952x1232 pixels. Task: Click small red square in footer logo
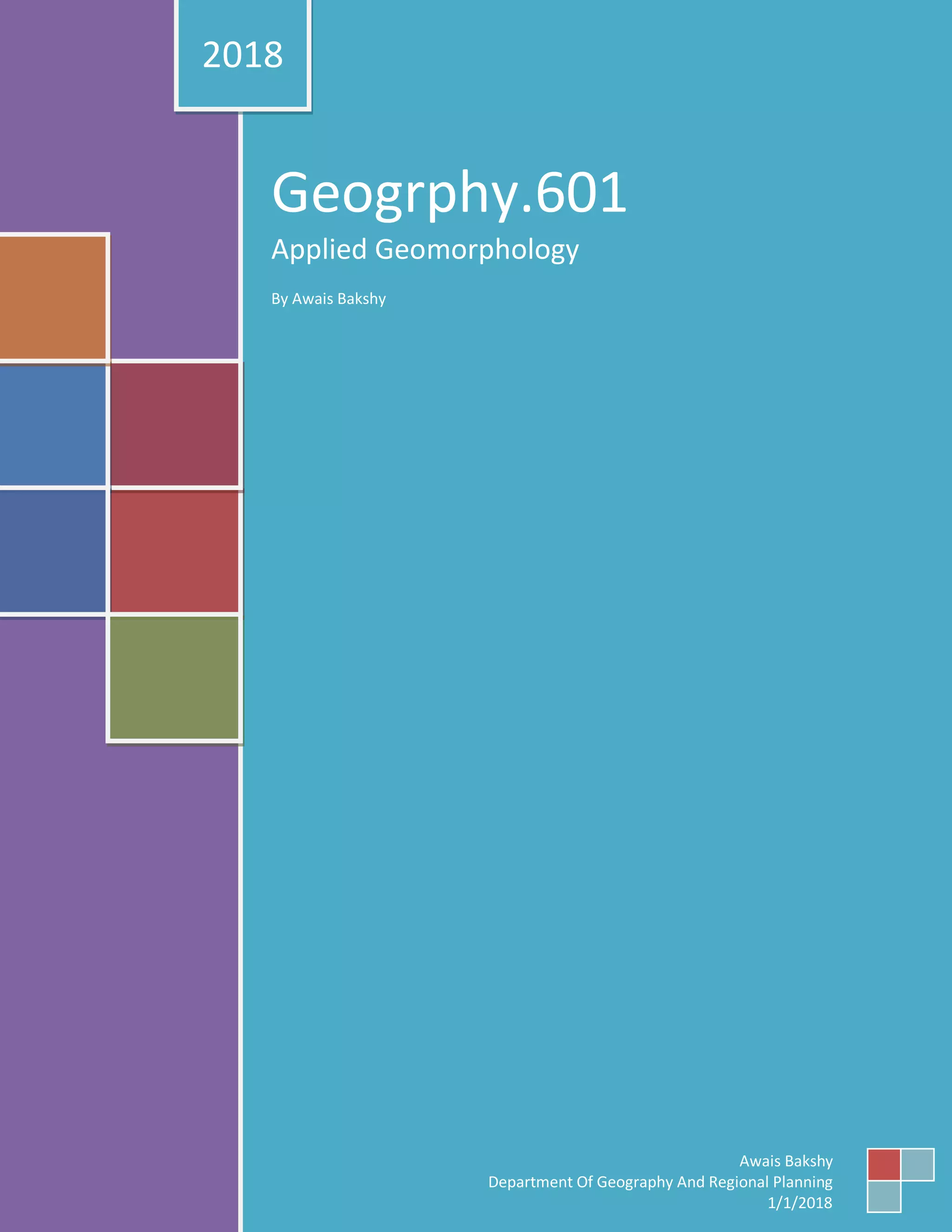tap(884, 1165)
